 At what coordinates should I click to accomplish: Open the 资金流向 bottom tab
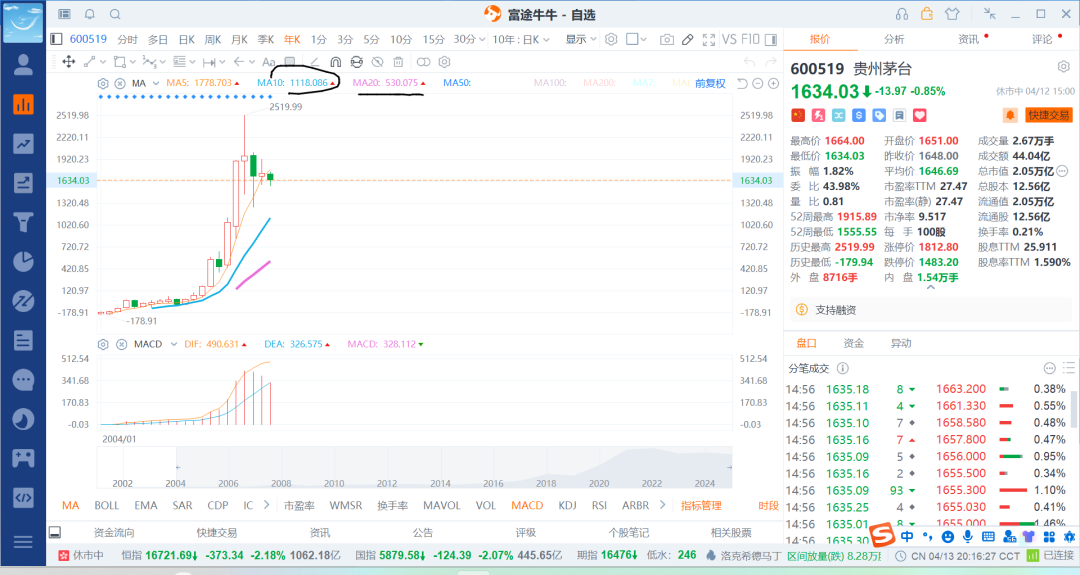click(x=114, y=532)
